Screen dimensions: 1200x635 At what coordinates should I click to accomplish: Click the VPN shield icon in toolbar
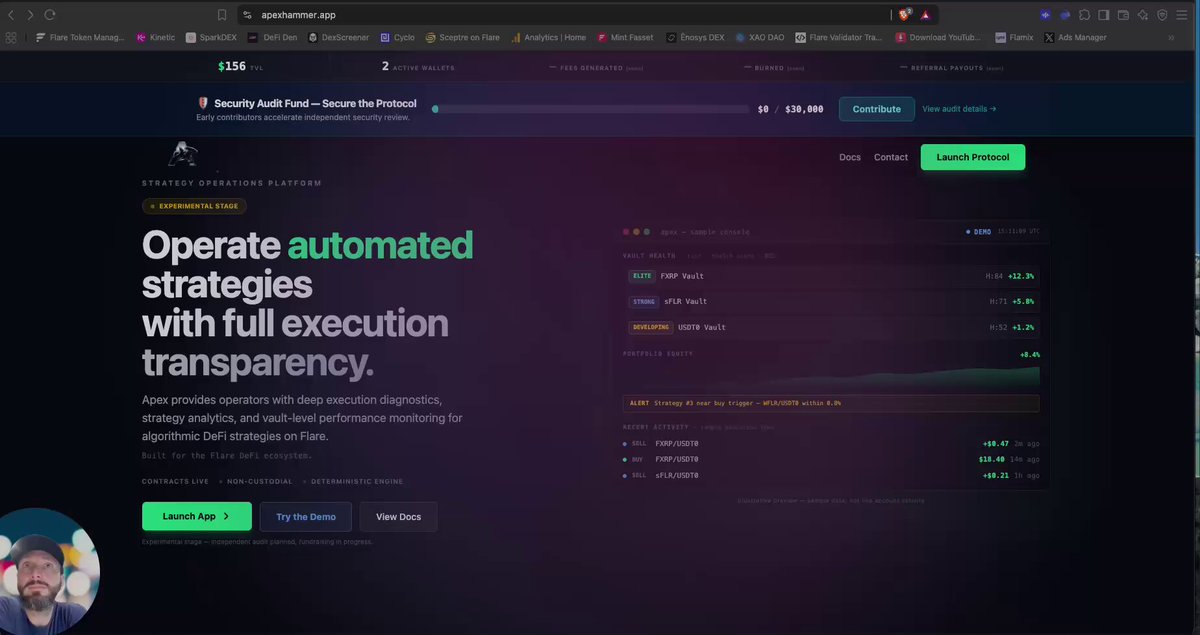(x=1162, y=15)
